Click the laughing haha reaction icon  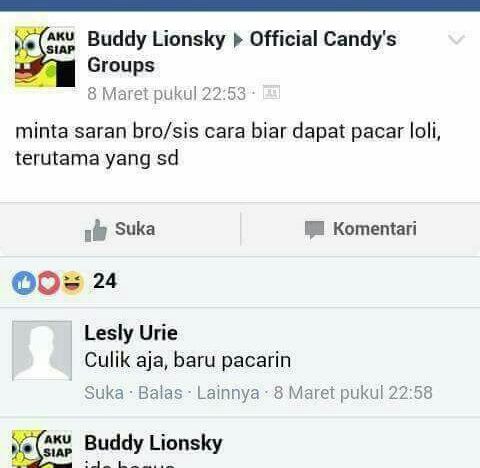point(73,283)
